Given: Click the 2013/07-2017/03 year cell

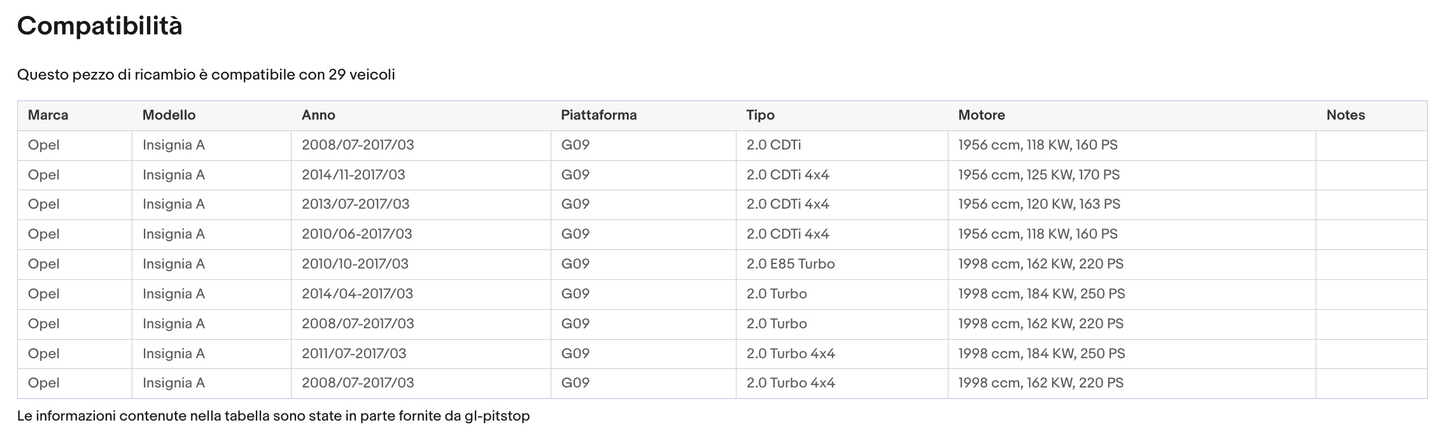Looking at the screenshot, I should [355, 204].
